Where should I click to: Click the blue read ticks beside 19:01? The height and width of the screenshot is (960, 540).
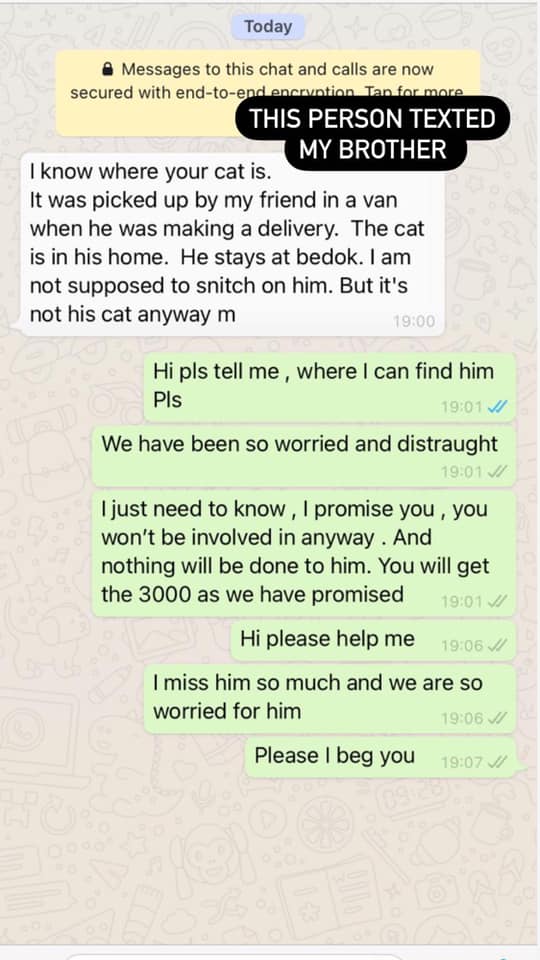coord(497,407)
